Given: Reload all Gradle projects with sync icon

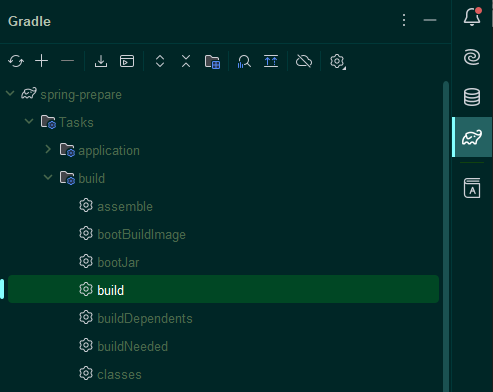Looking at the screenshot, I should pos(16,61).
